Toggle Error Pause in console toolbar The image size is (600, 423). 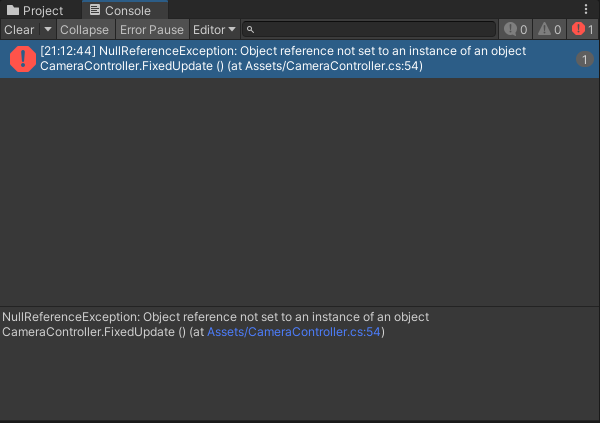(x=152, y=30)
